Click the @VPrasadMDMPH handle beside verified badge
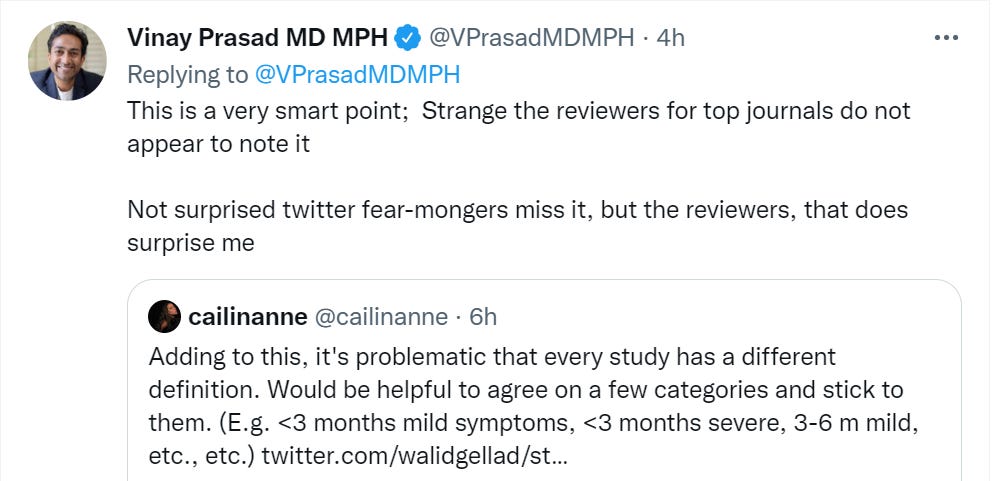The image size is (994, 481). (531, 38)
